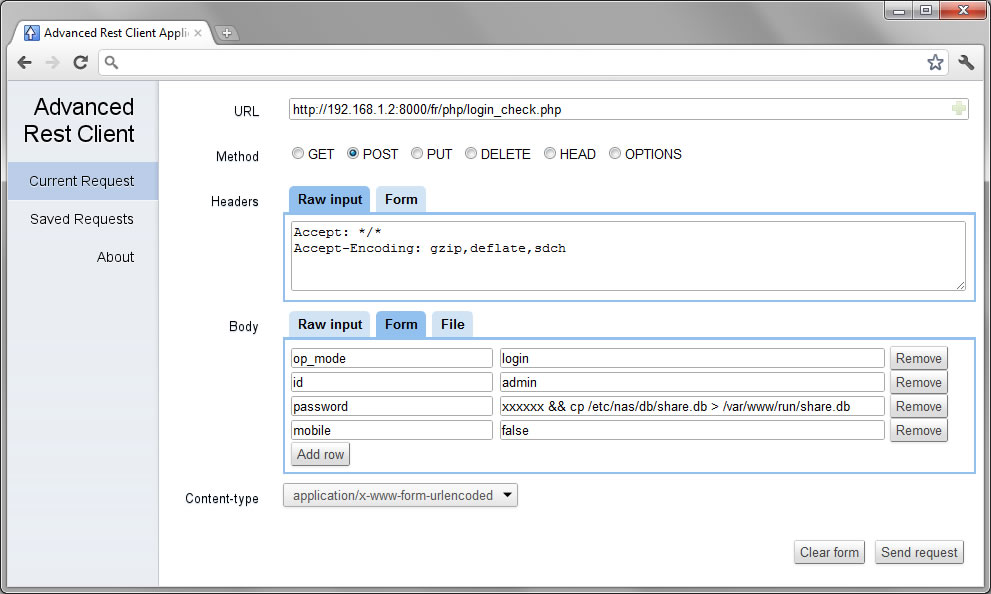Screen dimensions: 991x594
Task: Click the Clear form button
Action: pos(829,552)
